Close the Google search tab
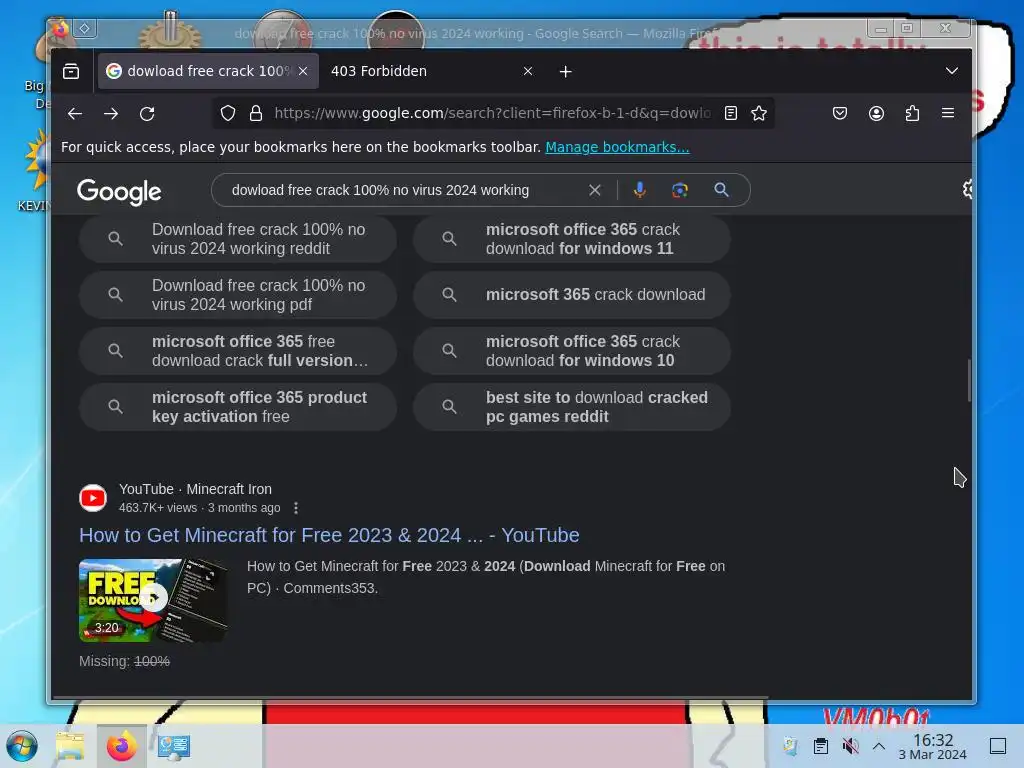This screenshot has height=768, width=1024. (x=303, y=71)
